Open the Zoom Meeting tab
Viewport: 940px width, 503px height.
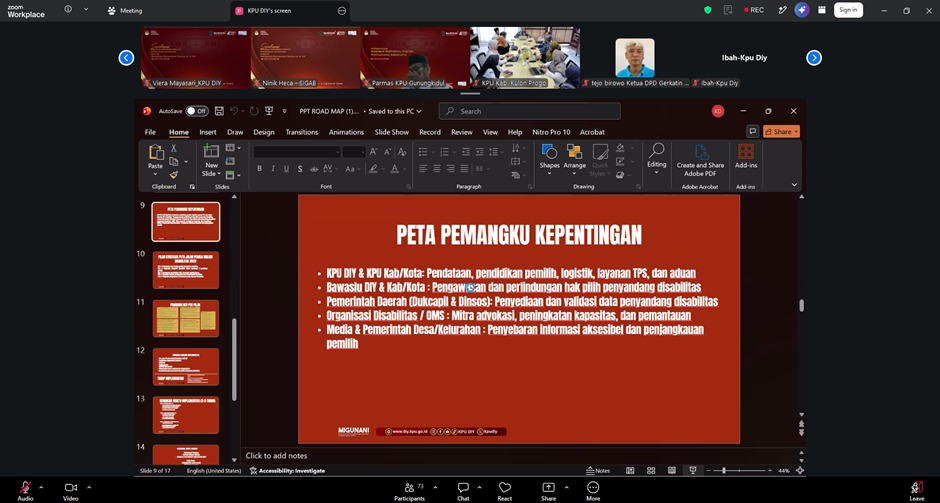click(x=125, y=10)
